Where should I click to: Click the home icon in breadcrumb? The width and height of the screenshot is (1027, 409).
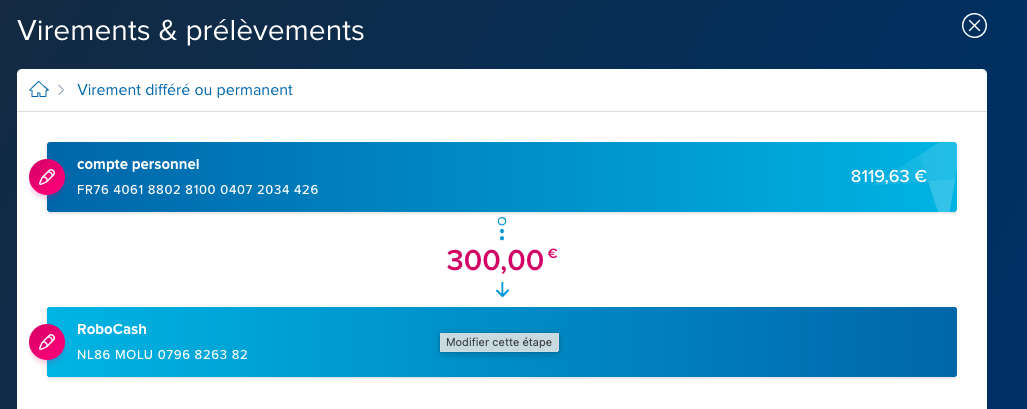point(39,90)
